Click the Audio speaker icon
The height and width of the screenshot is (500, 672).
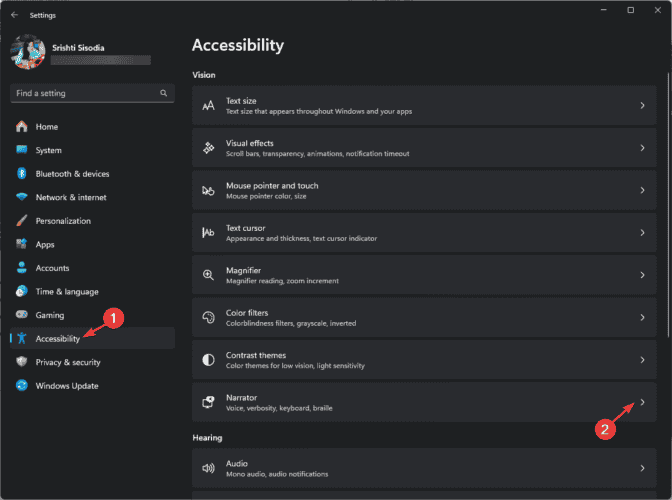tap(208, 467)
